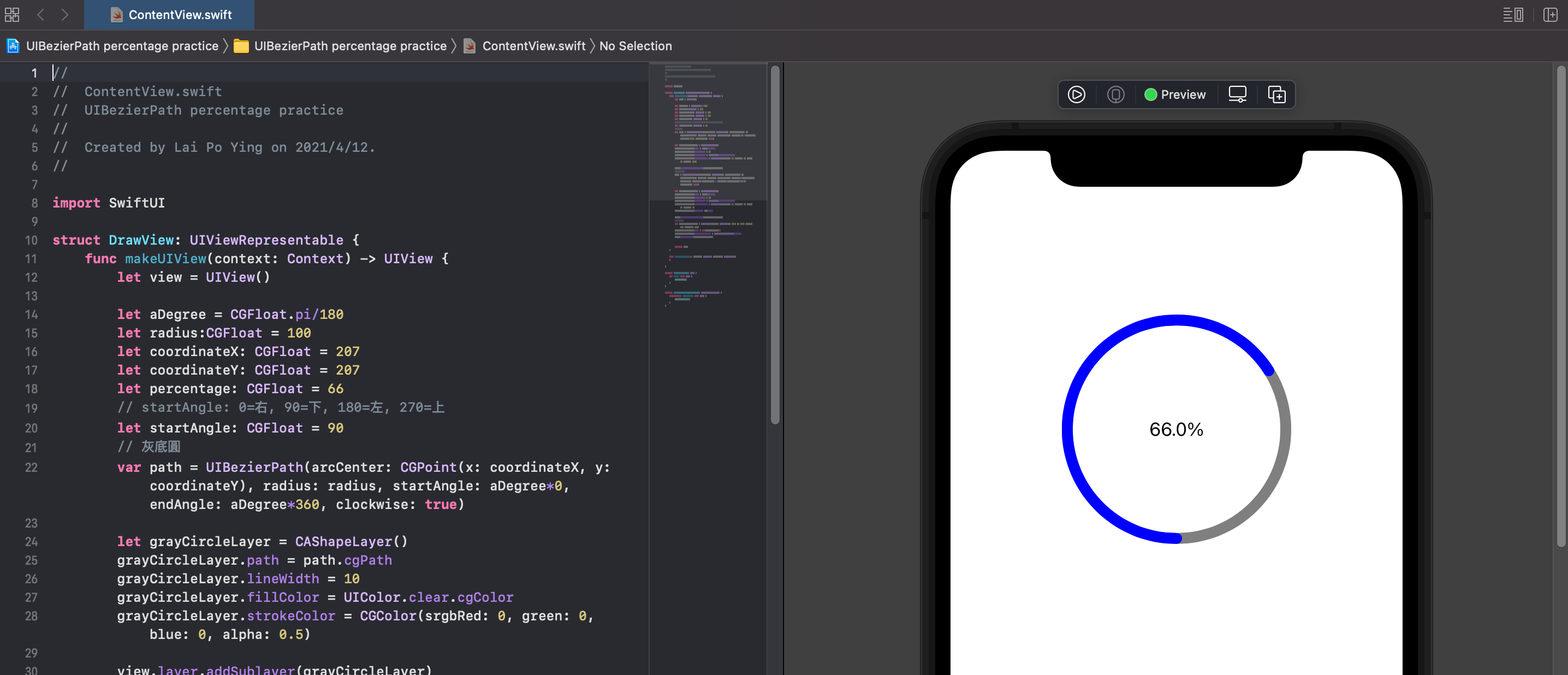Click the project app icon in the jump bar
The height and width of the screenshot is (675, 1568).
(x=12, y=46)
